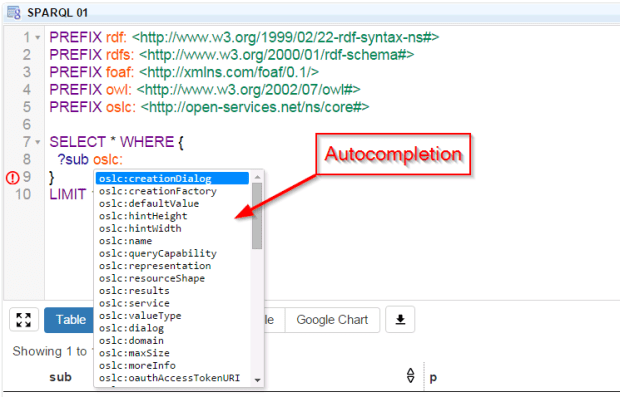Screen dimensions: 620x397
Task: Choose oslc:moreInfo completion
Action: (x=172, y=365)
